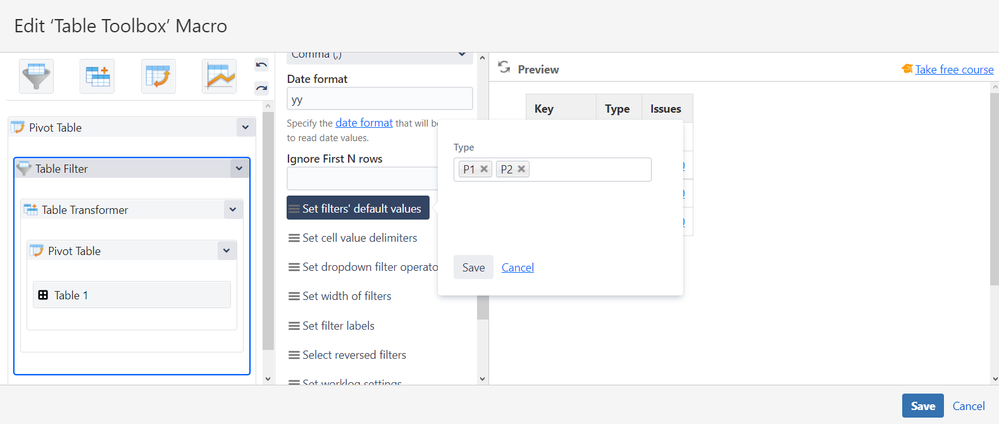Screen dimensions: 999x424
Task: Open the Table Transformer dropdown arrow
Action: point(233,209)
